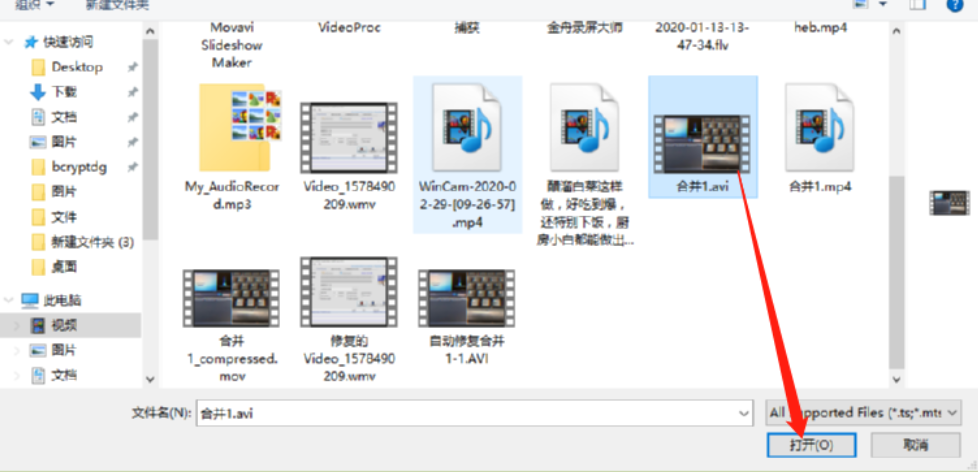Image resolution: width=978 pixels, height=472 pixels.
Task: Click the 捕获 folder label
Action: [467, 27]
